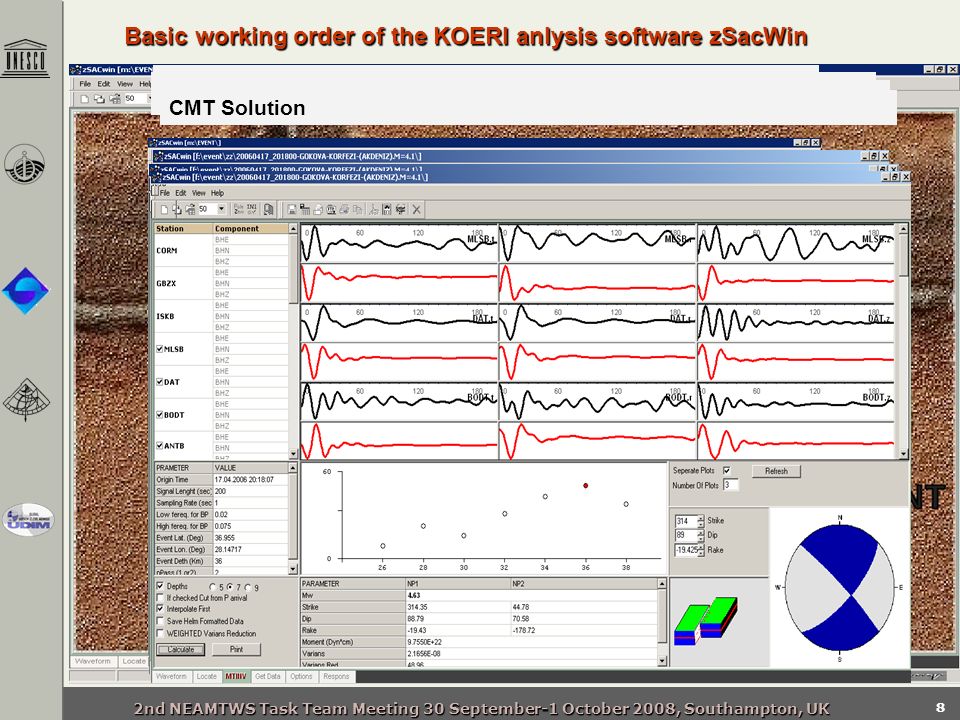Viewport: 960px width, 720px height.
Task: Click the Waveform tab in the background window
Action: (x=93, y=661)
